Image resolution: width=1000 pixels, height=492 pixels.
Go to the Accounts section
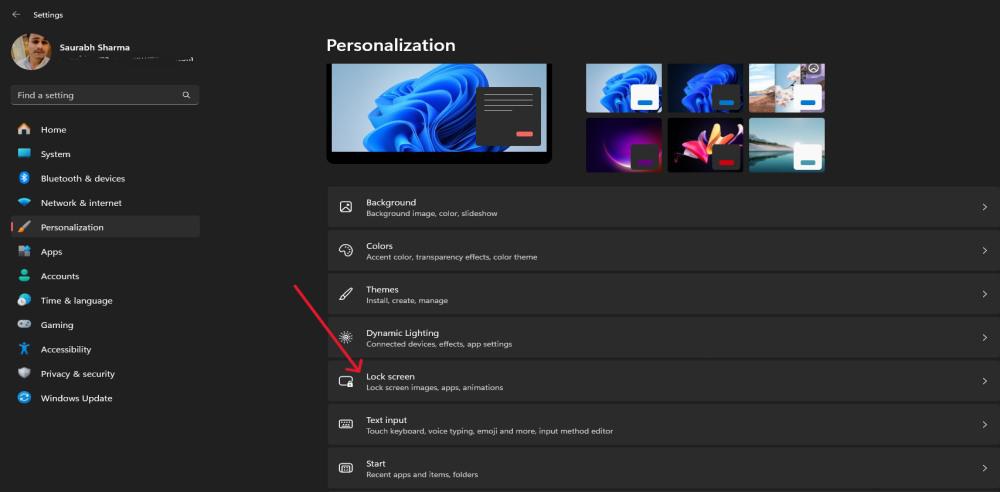tap(105, 276)
